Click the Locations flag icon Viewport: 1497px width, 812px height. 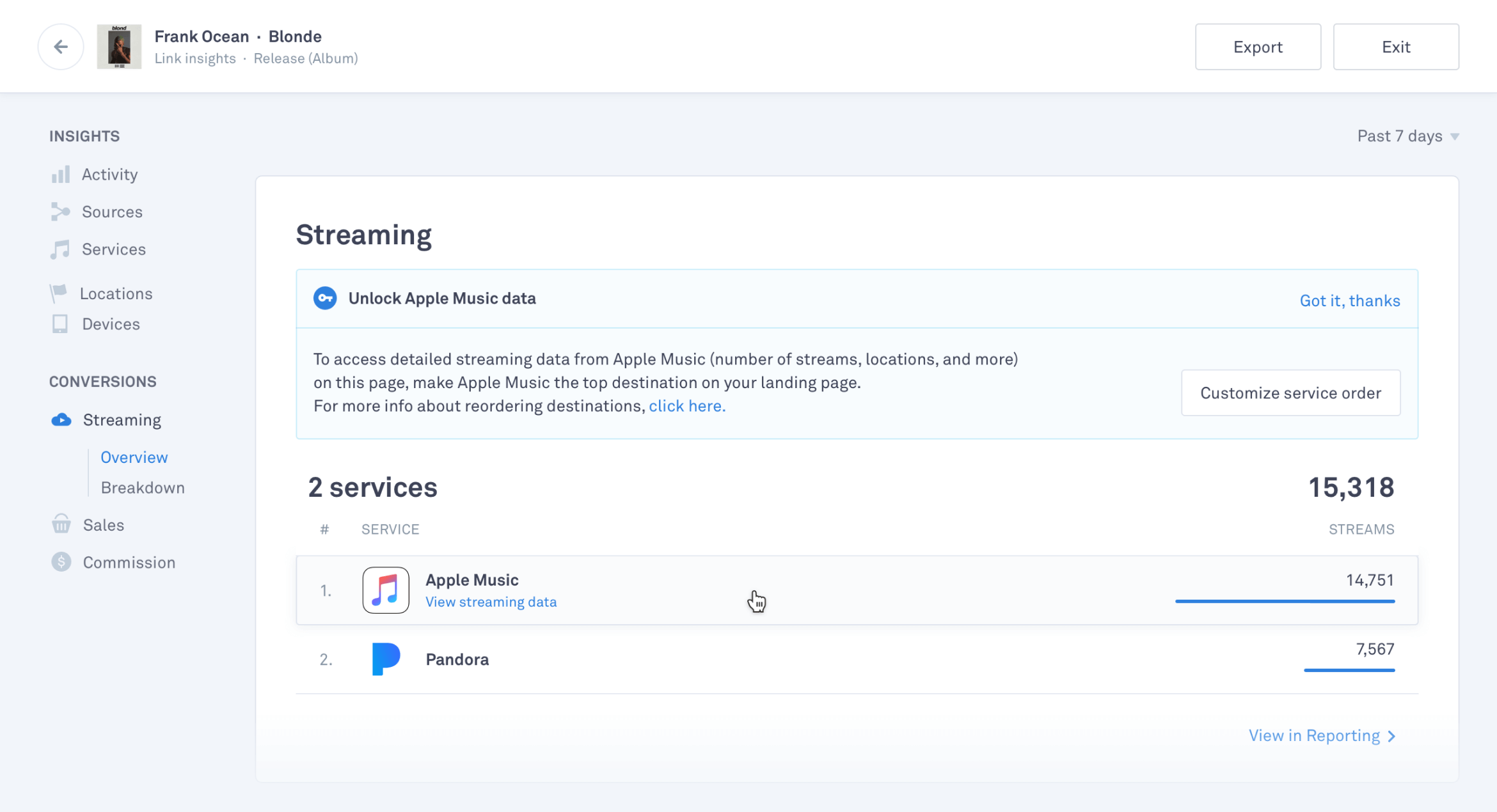pyautogui.click(x=58, y=293)
